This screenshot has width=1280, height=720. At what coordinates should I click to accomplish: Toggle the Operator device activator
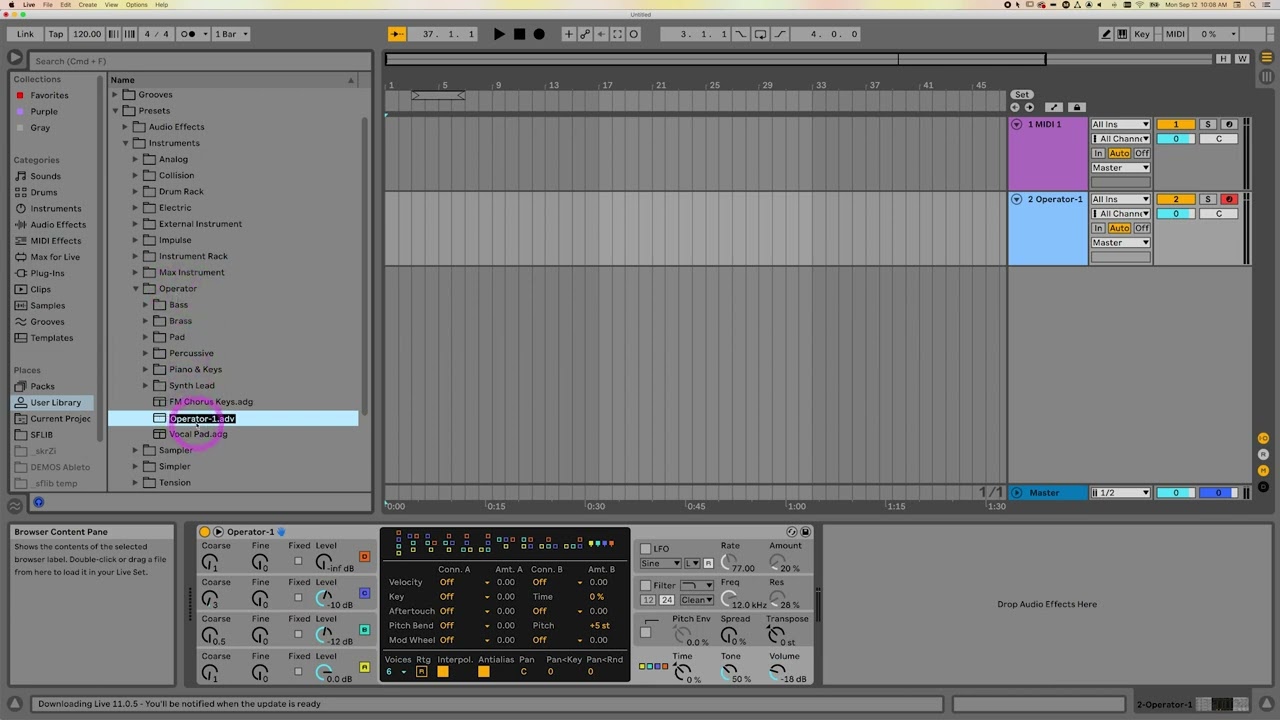205,532
